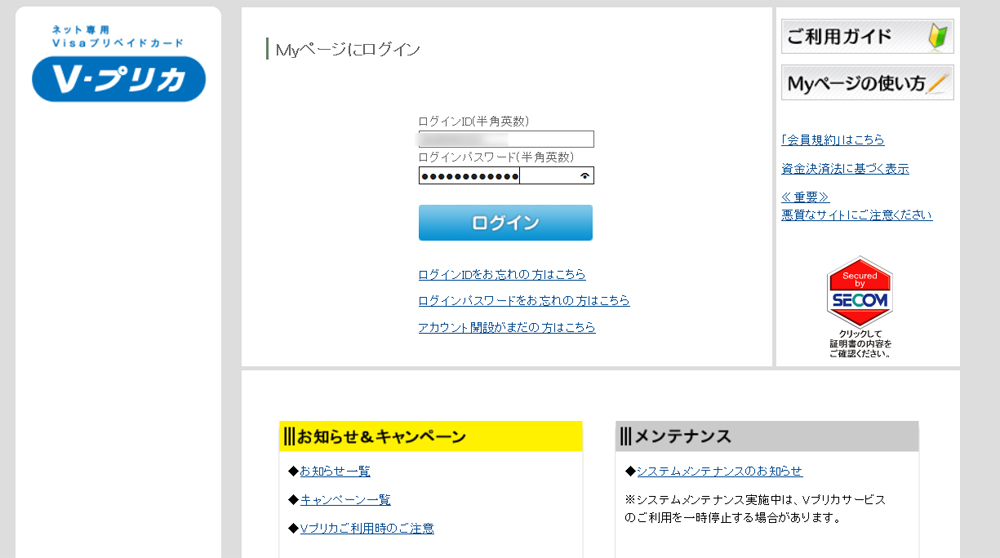Image resolution: width=1000 pixels, height=558 pixels.
Task: Open the Myページの使い方 banner
Action: tap(867, 84)
